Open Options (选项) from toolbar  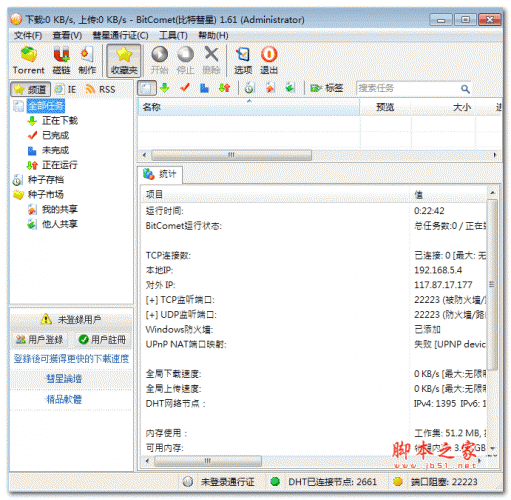(243, 61)
